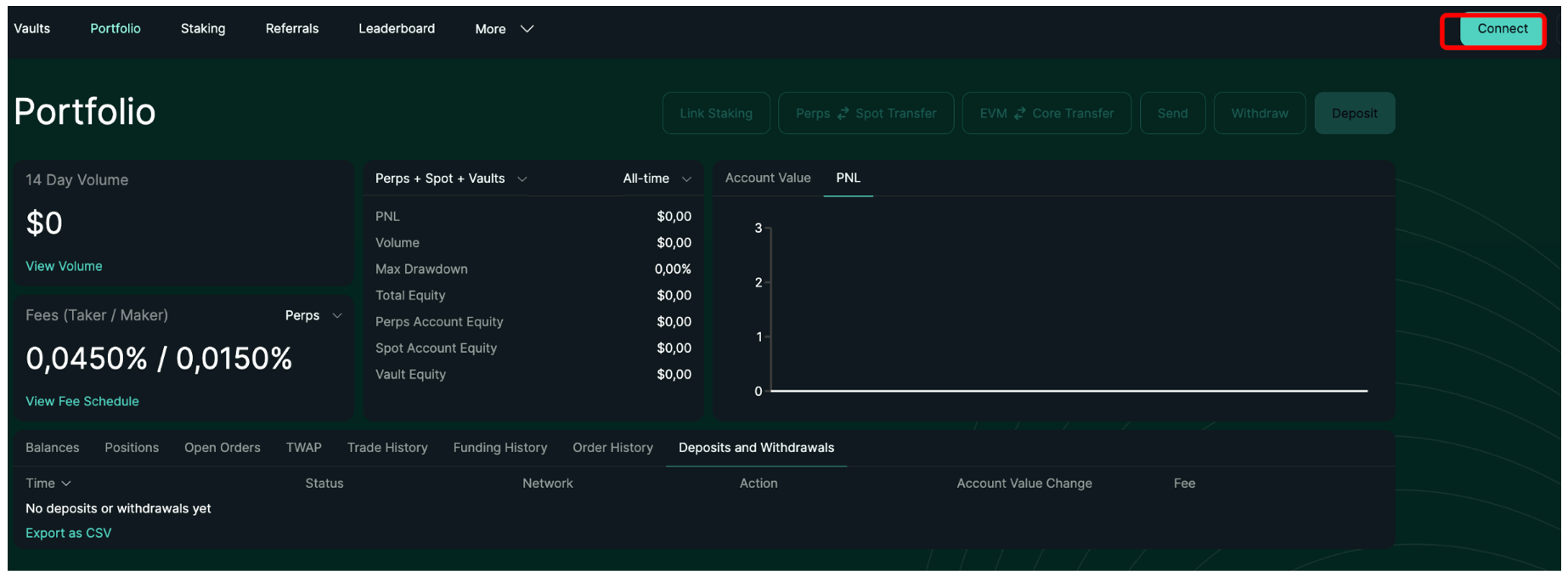The width and height of the screenshot is (1568, 583).
Task: Click the Connect wallet button
Action: coord(1501,30)
